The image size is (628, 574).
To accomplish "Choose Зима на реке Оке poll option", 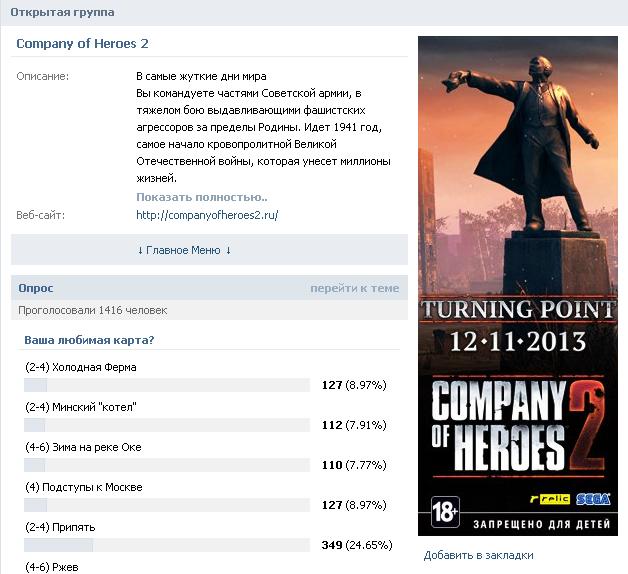I will click(83, 447).
